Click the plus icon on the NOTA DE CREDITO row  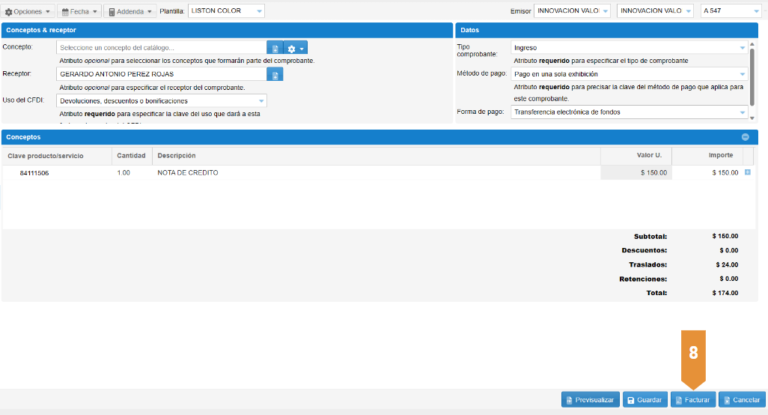(748, 172)
